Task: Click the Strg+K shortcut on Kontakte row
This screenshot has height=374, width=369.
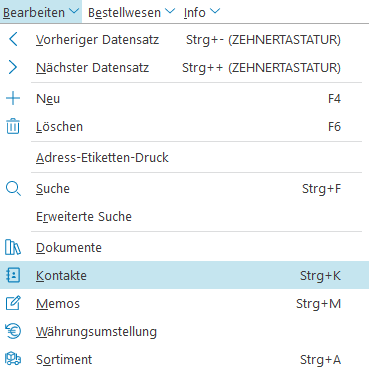Action: (x=320, y=276)
